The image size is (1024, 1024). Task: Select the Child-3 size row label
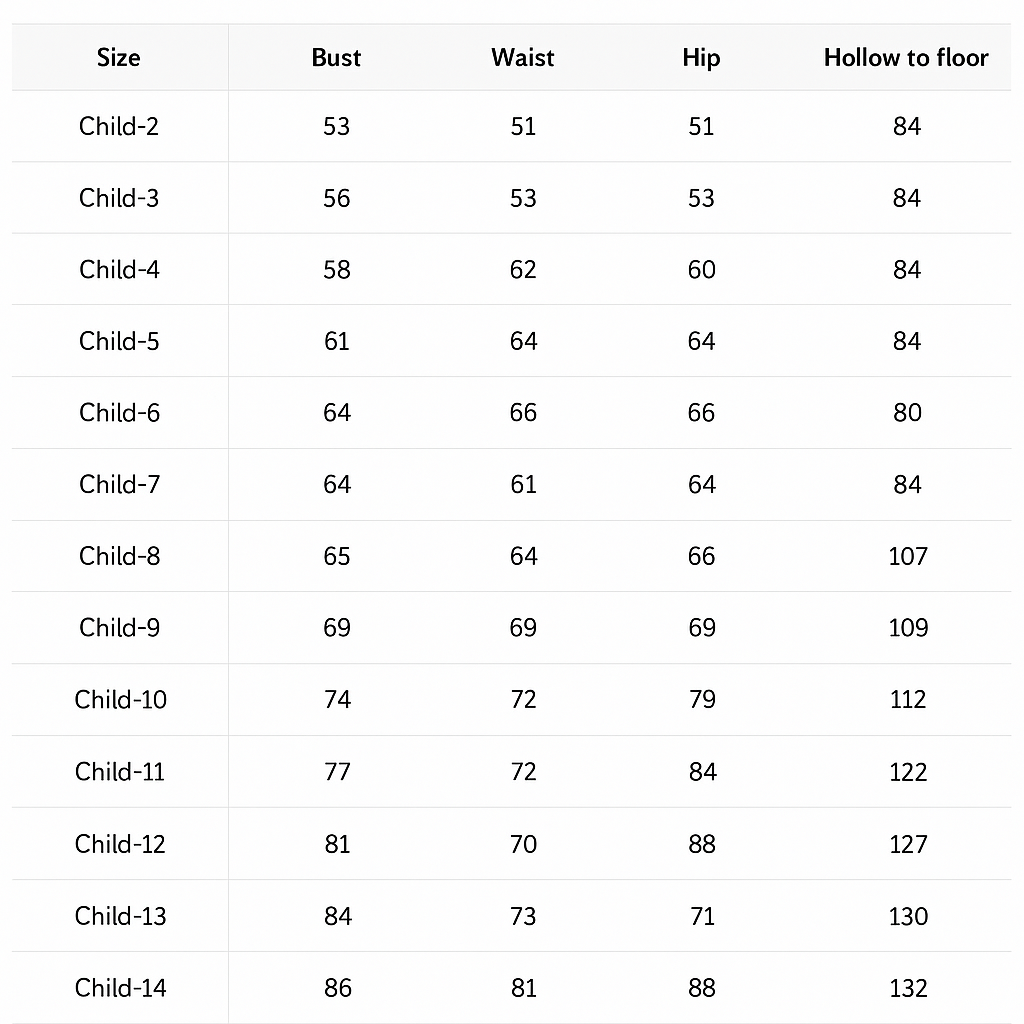coord(119,198)
